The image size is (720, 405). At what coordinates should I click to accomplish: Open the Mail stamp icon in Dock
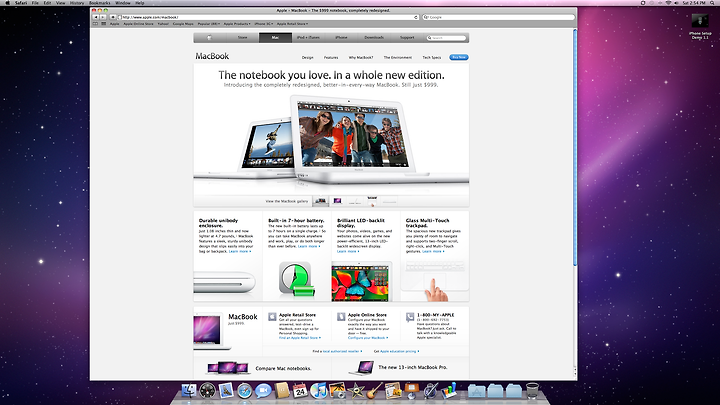tap(226, 391)
